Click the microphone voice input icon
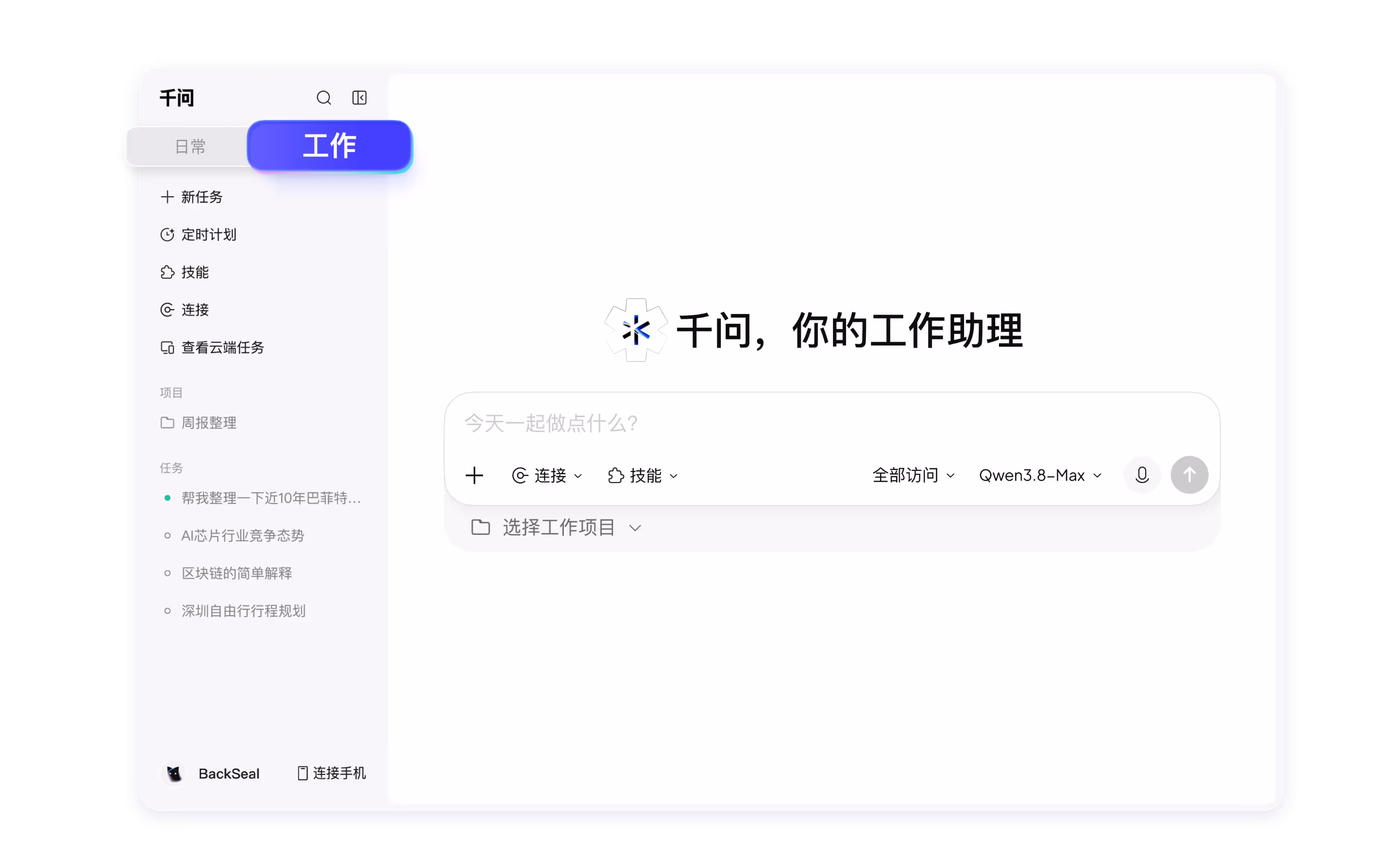Viewport: 1398px width, 868px height. [1142, 475]
